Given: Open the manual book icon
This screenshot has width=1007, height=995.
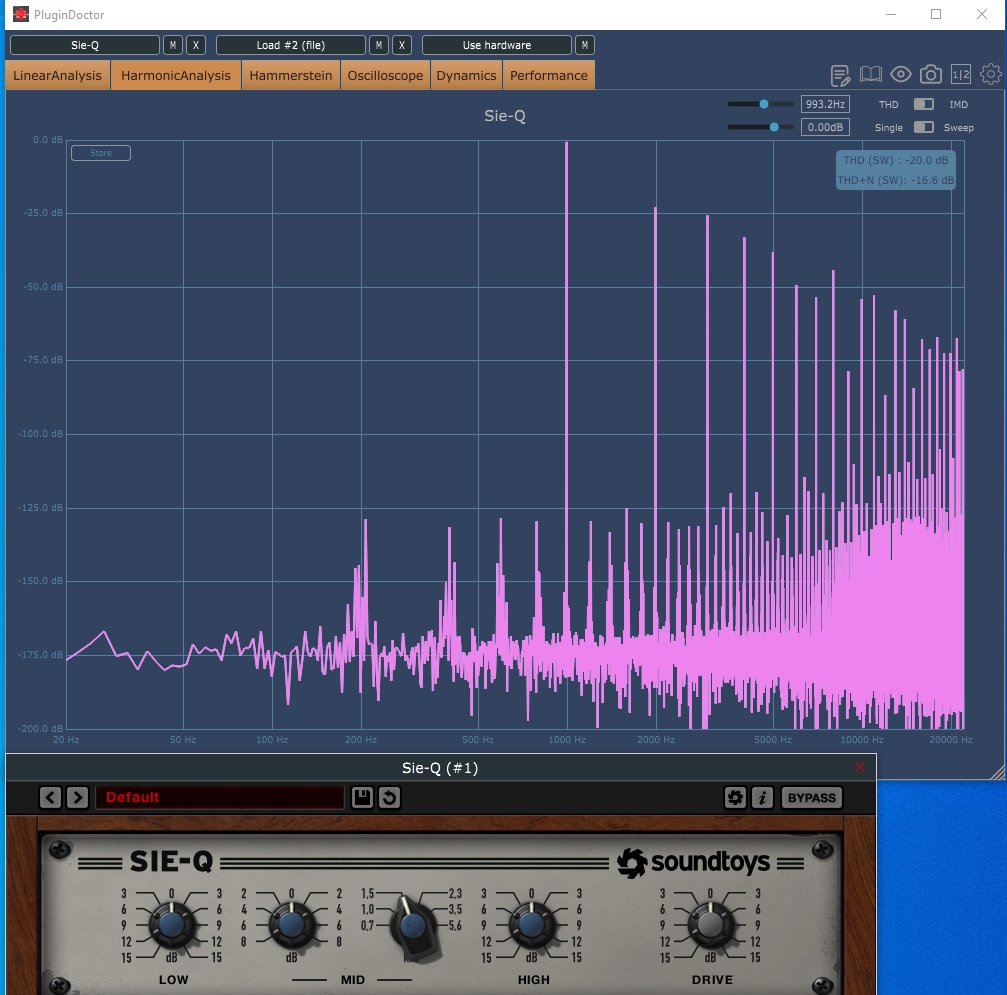Looking at the screenshot, I should tap(870, 75).
